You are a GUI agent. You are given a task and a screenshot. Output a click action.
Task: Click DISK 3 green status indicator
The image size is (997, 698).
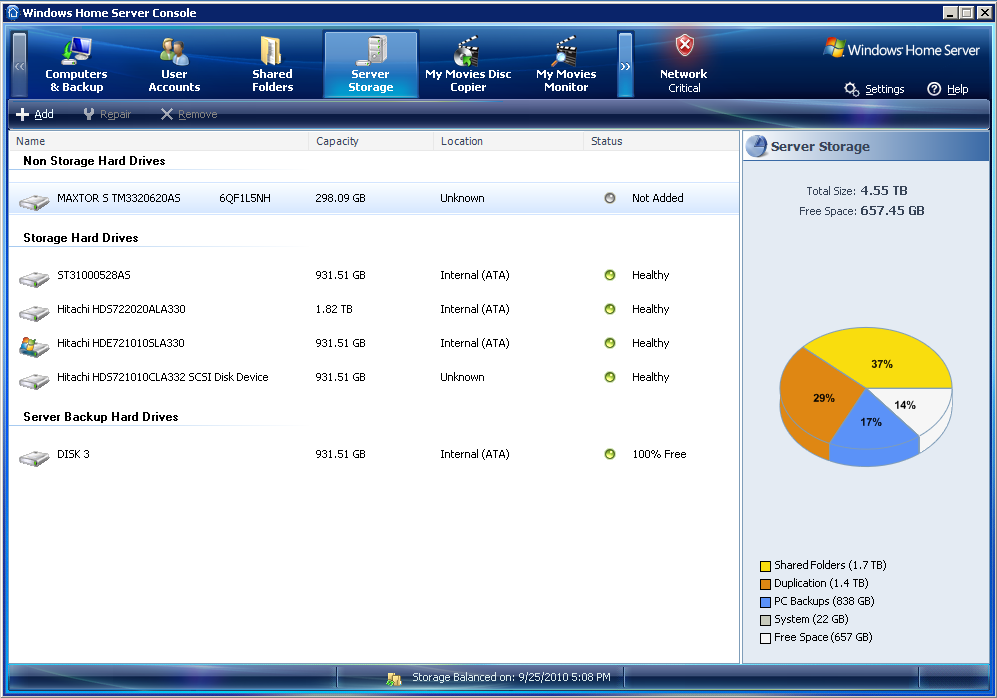610,454
